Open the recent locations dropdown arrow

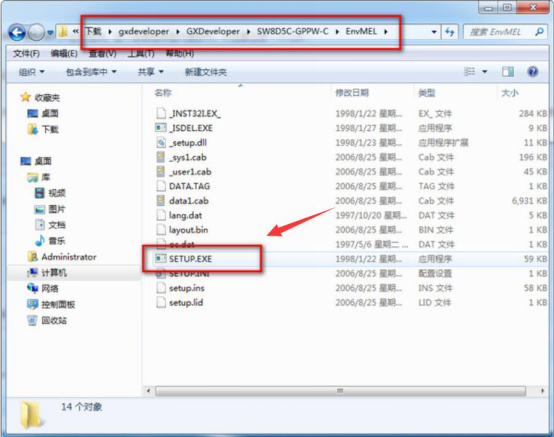click(50, 33)
